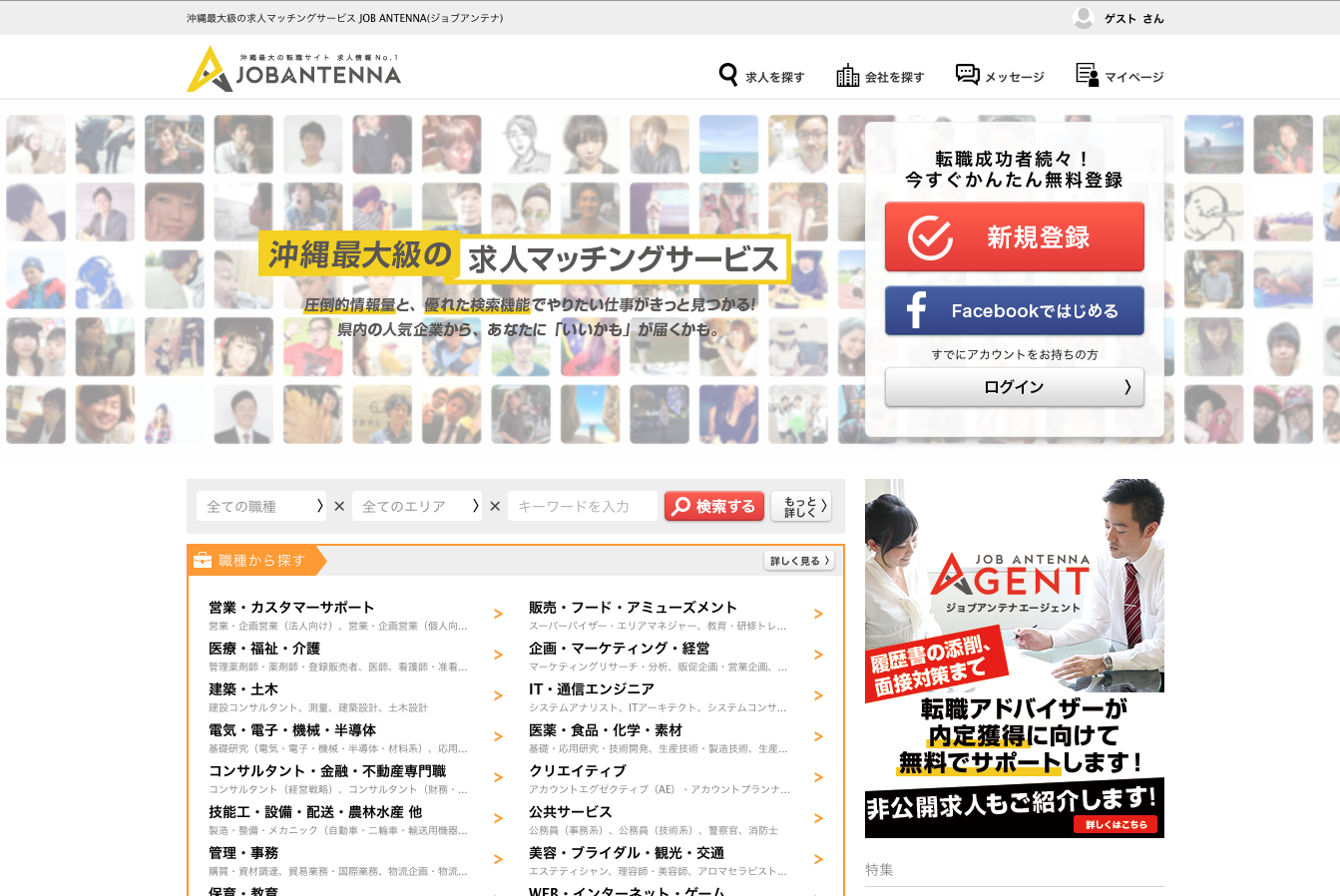Click the guest user avatar icon

pyautogui.click(x=1084, y=18)
